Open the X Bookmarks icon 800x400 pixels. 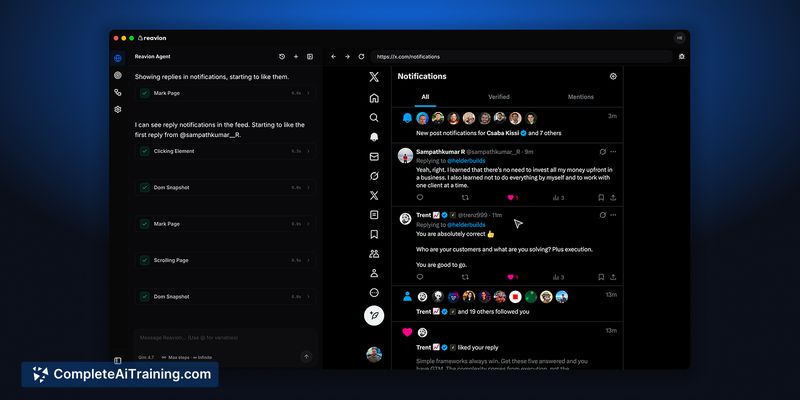(x=374, y=234)
